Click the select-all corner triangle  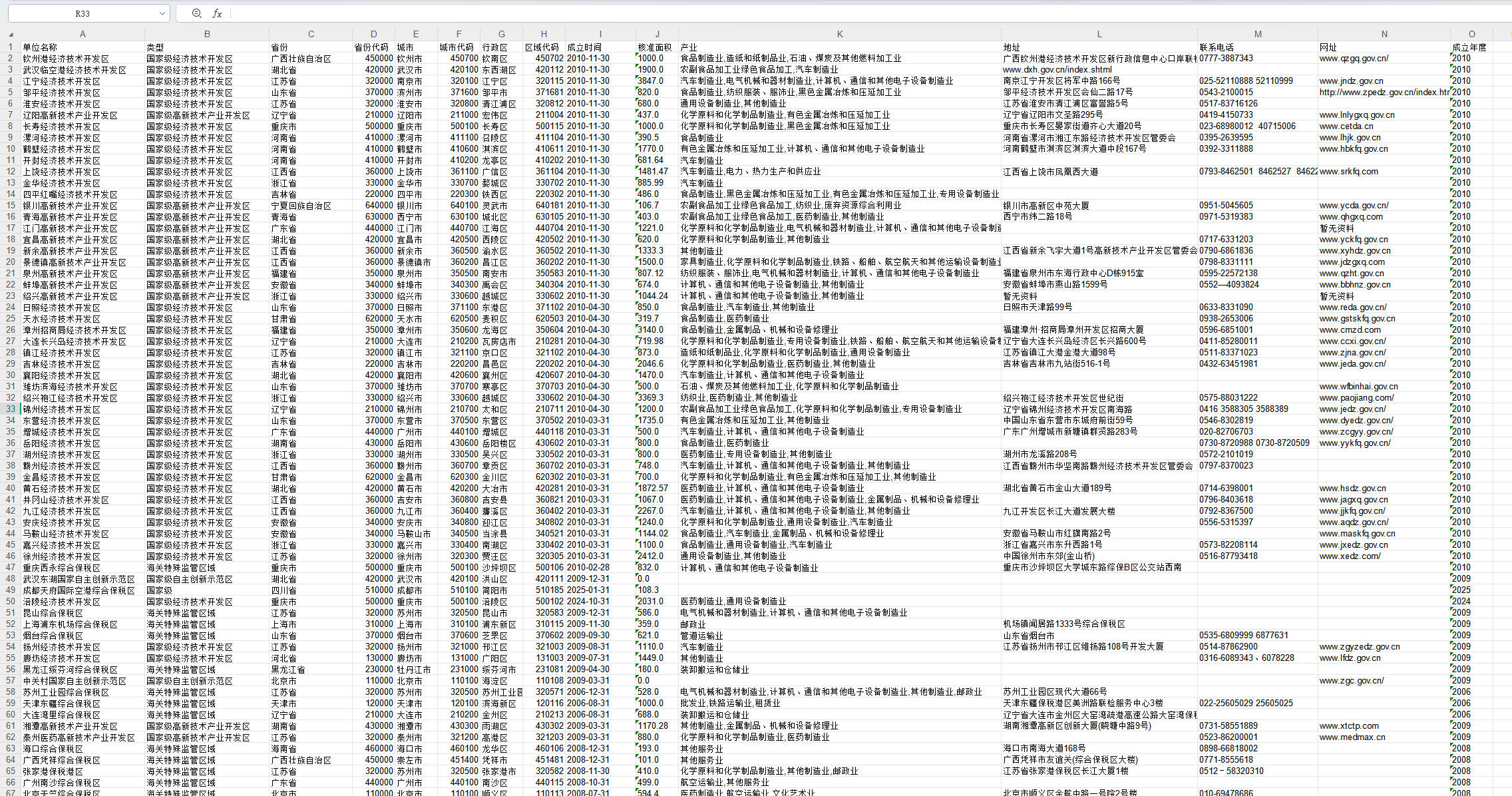(x=11, y=34)
